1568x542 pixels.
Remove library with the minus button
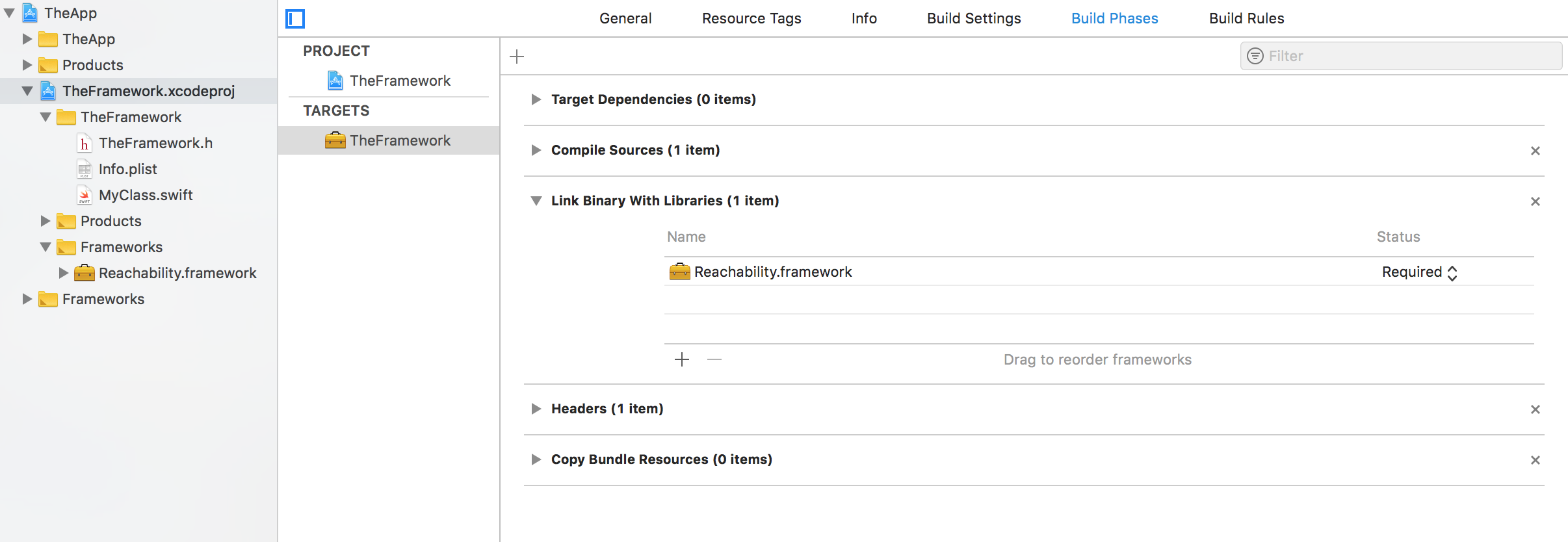click(714, 359)
